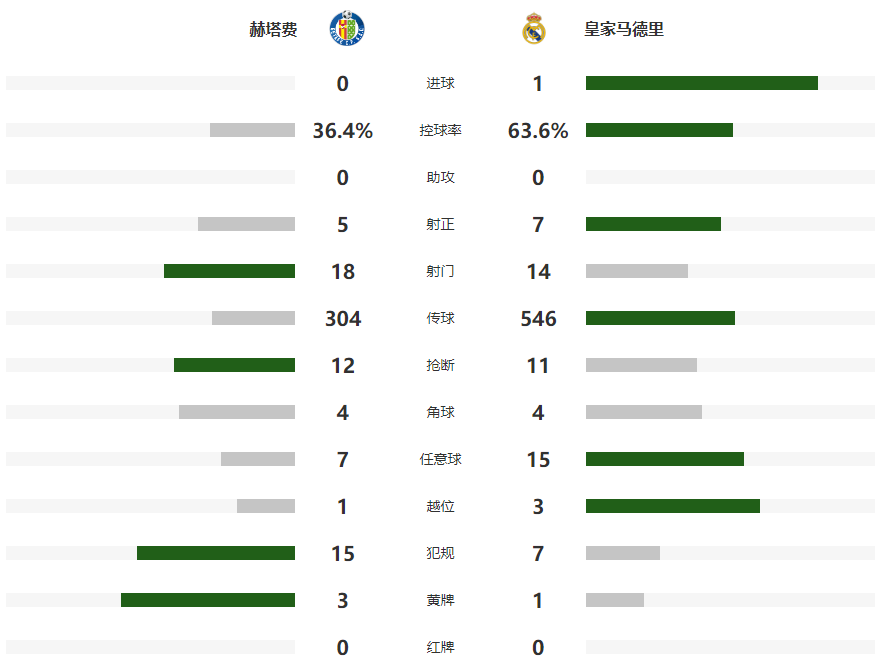Click Getafe's green 18 shots bar
The height and width of the screenshot is (664, 882).
(x=229, y=271)
